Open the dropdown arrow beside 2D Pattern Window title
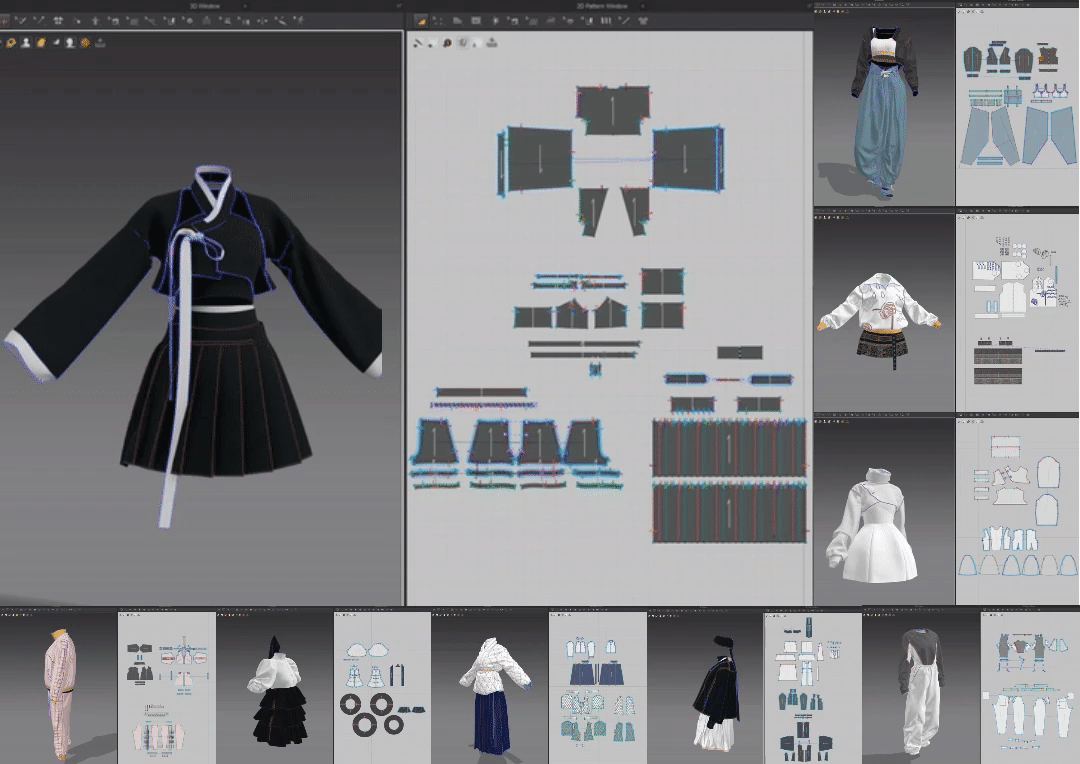Screen dimensions: 1080x764 click(645, 6)
